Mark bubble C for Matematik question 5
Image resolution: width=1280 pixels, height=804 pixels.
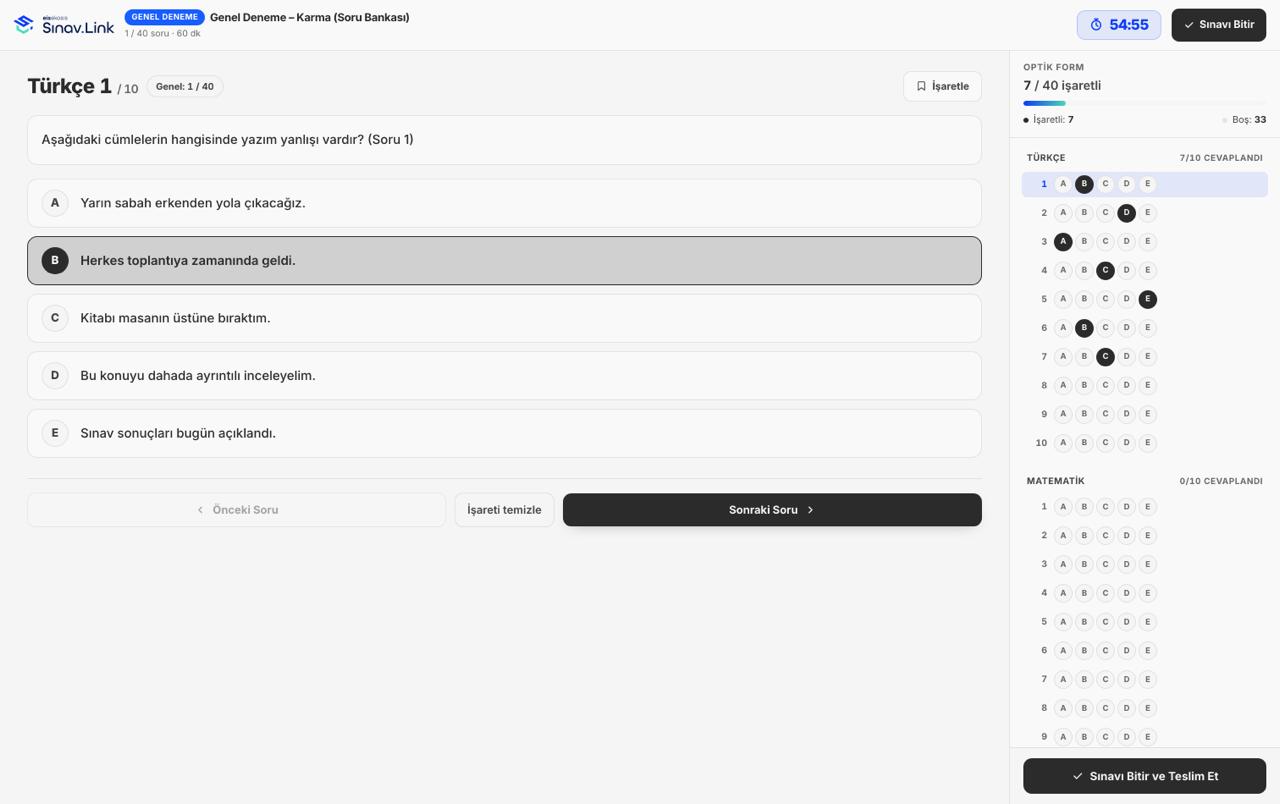pos(1105,622)
